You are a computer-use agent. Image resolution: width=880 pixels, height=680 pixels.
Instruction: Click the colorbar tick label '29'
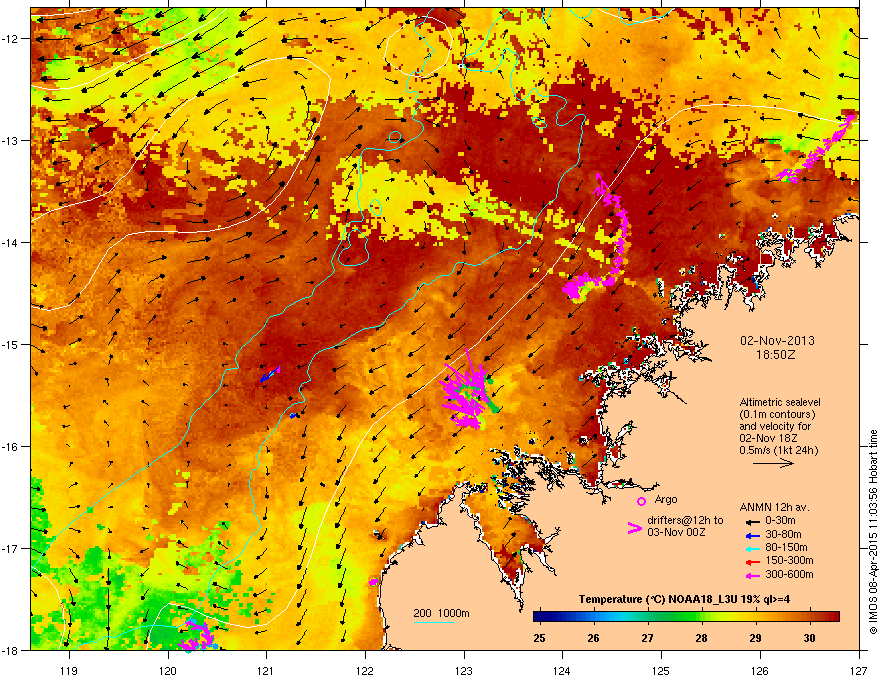tap(755, 638)
